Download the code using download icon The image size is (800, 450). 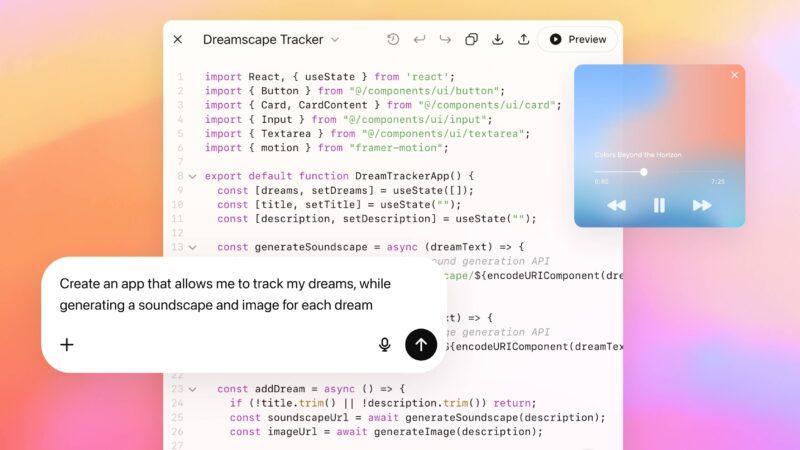point(497,40)
